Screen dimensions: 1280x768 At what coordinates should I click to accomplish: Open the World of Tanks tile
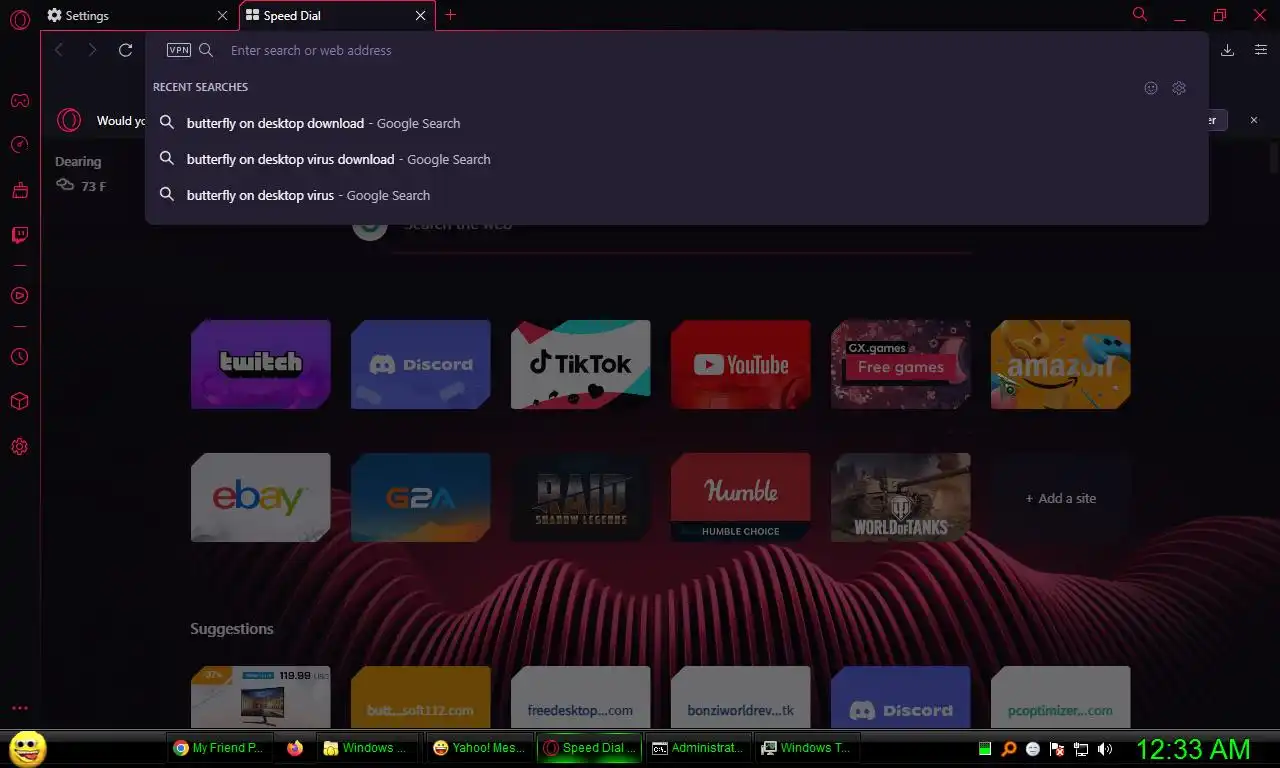point(901,497)
